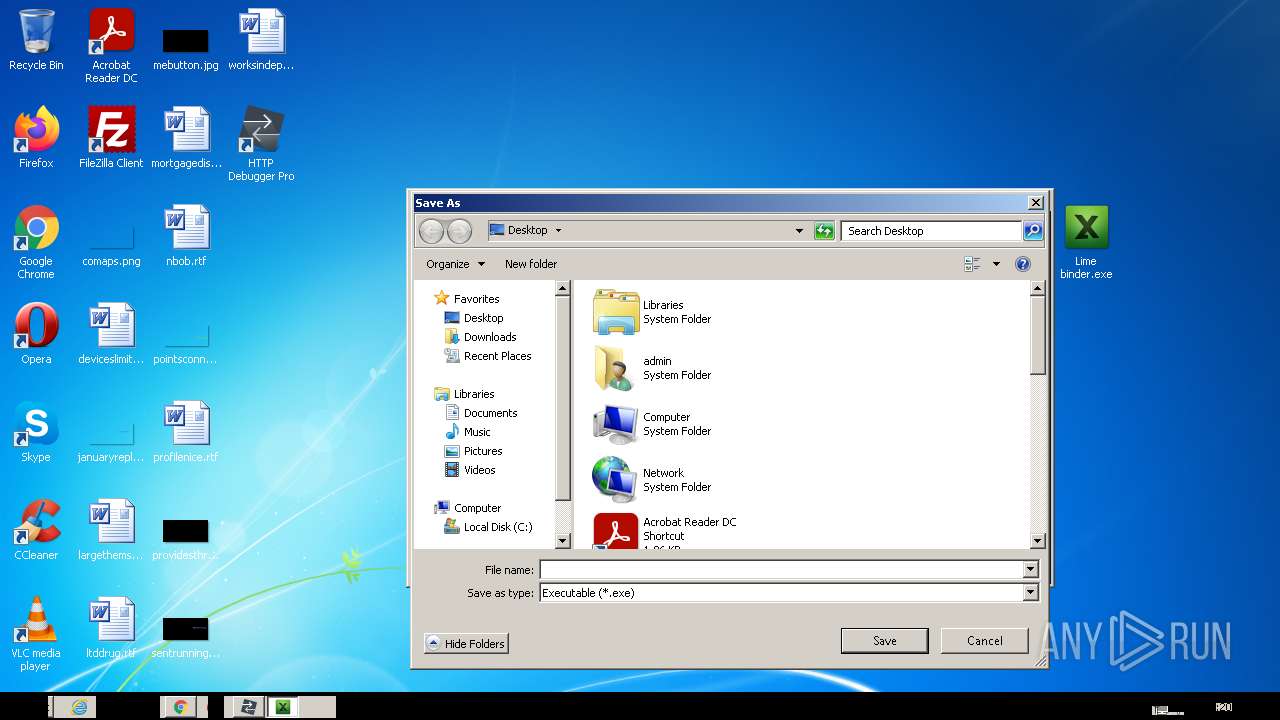Expand the Desktop breadcrumb arrow
Image resolution: width=1280 pixels, height=720 pixels.
click(x=558, y=231)
